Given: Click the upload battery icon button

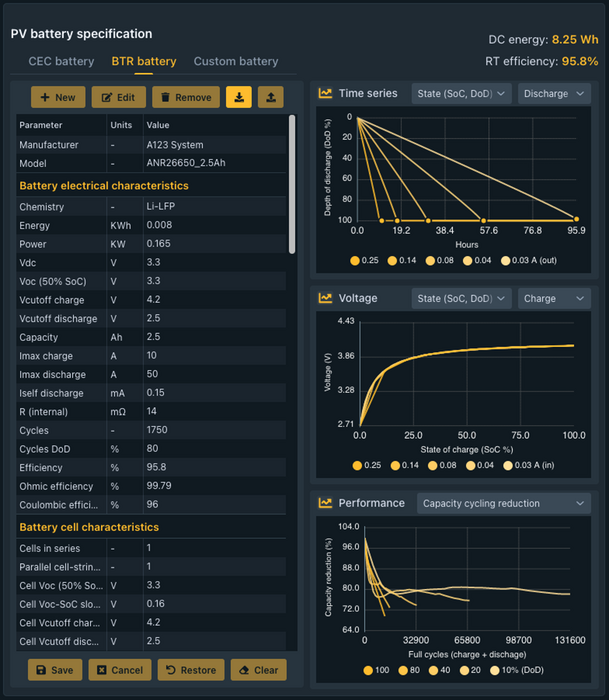Looking at the screenshot, I should pyautogui.click(x=270, y=97).
